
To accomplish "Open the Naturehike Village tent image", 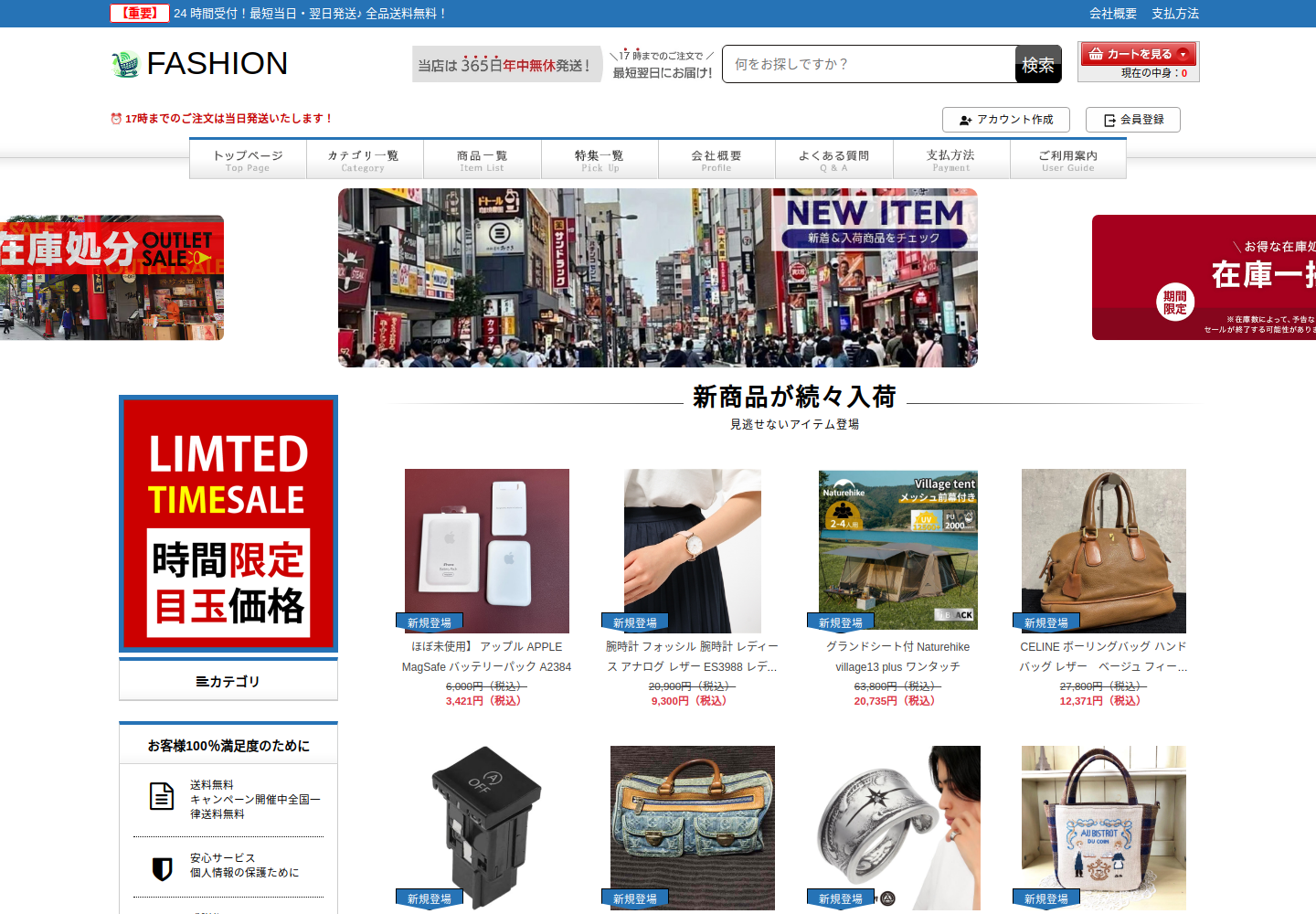I will [x=898, y=551].
